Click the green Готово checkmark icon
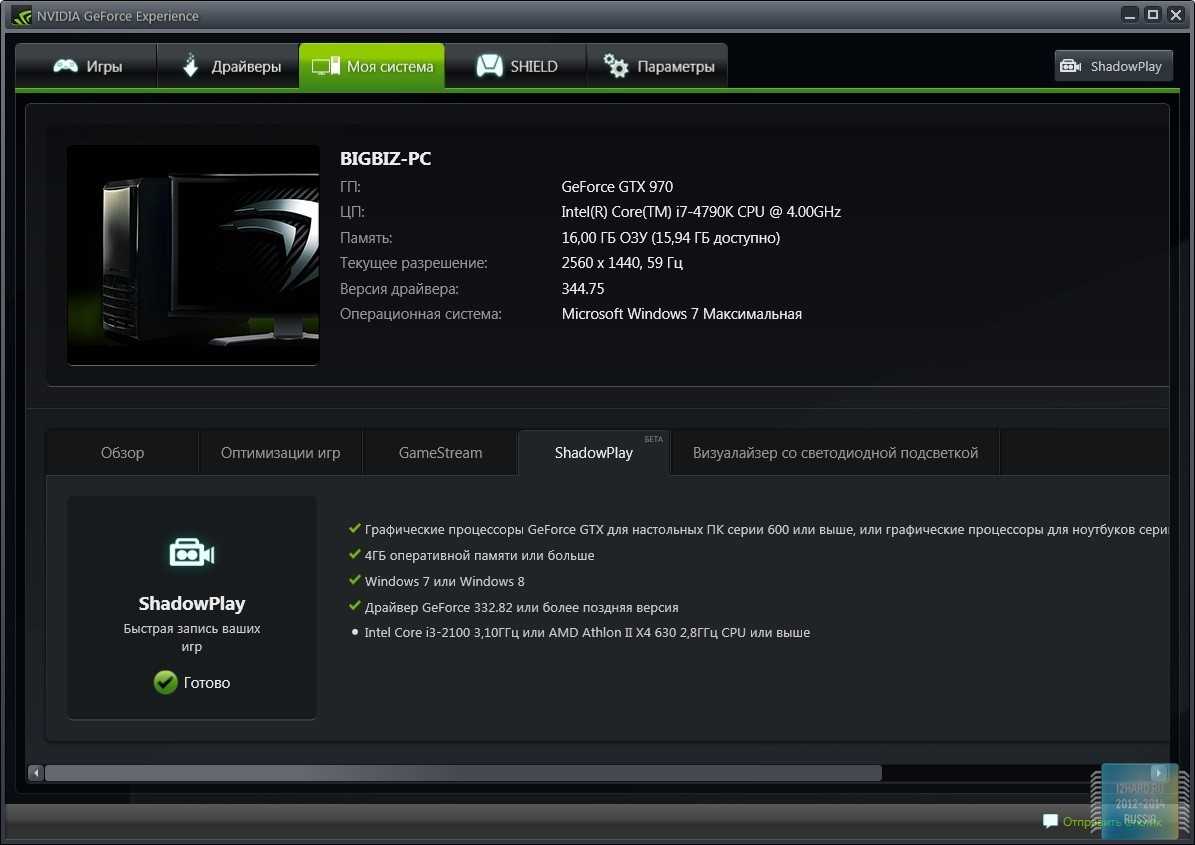The height and width of the screenshot is (845, 1195). tap(165, 683)
